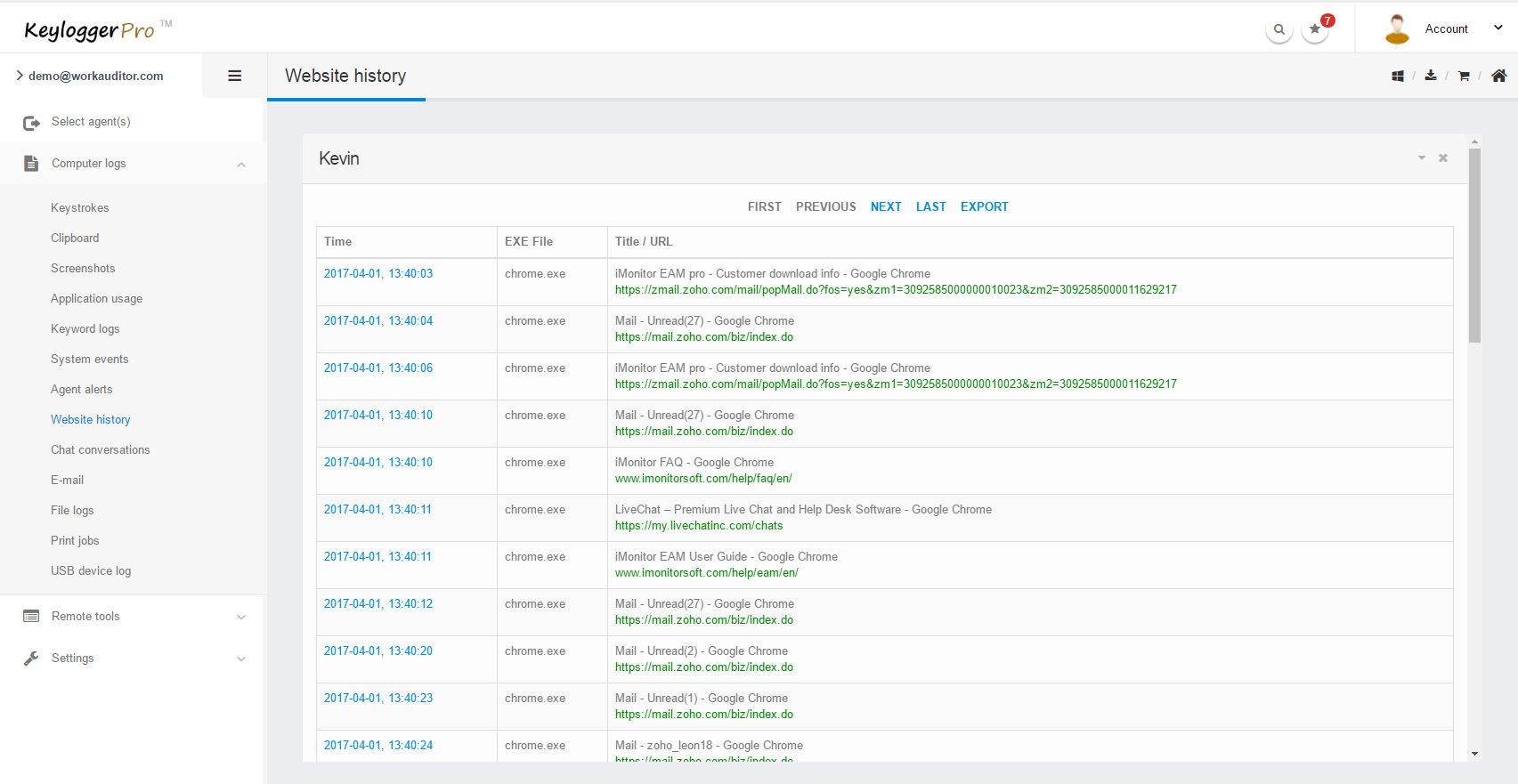
Task: Open Keystrokes in the sidebar
Action: coord(79,207)
